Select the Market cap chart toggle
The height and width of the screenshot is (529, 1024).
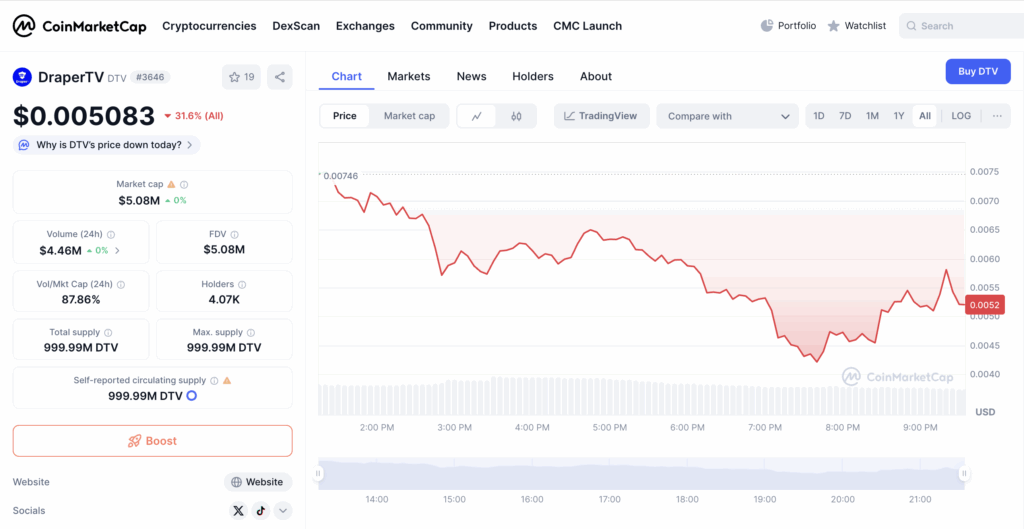point(409,116)
